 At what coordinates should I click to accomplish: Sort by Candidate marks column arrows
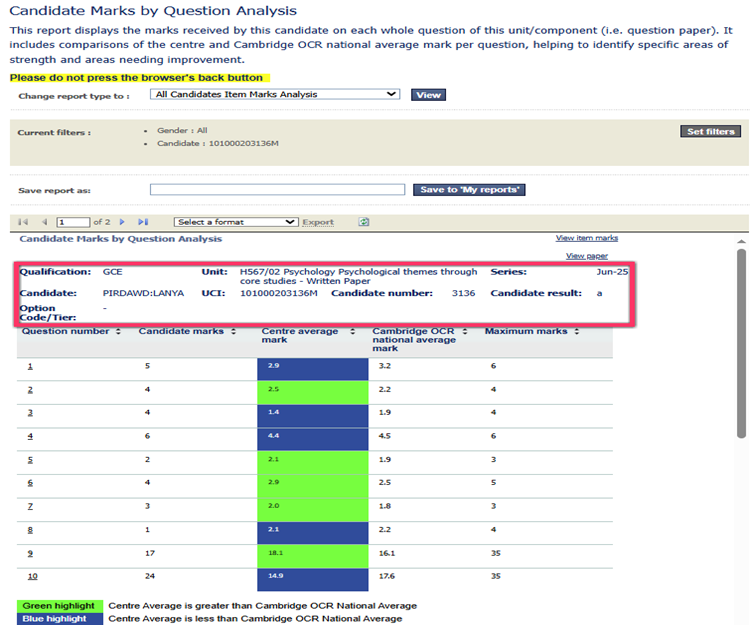(233, 331)
